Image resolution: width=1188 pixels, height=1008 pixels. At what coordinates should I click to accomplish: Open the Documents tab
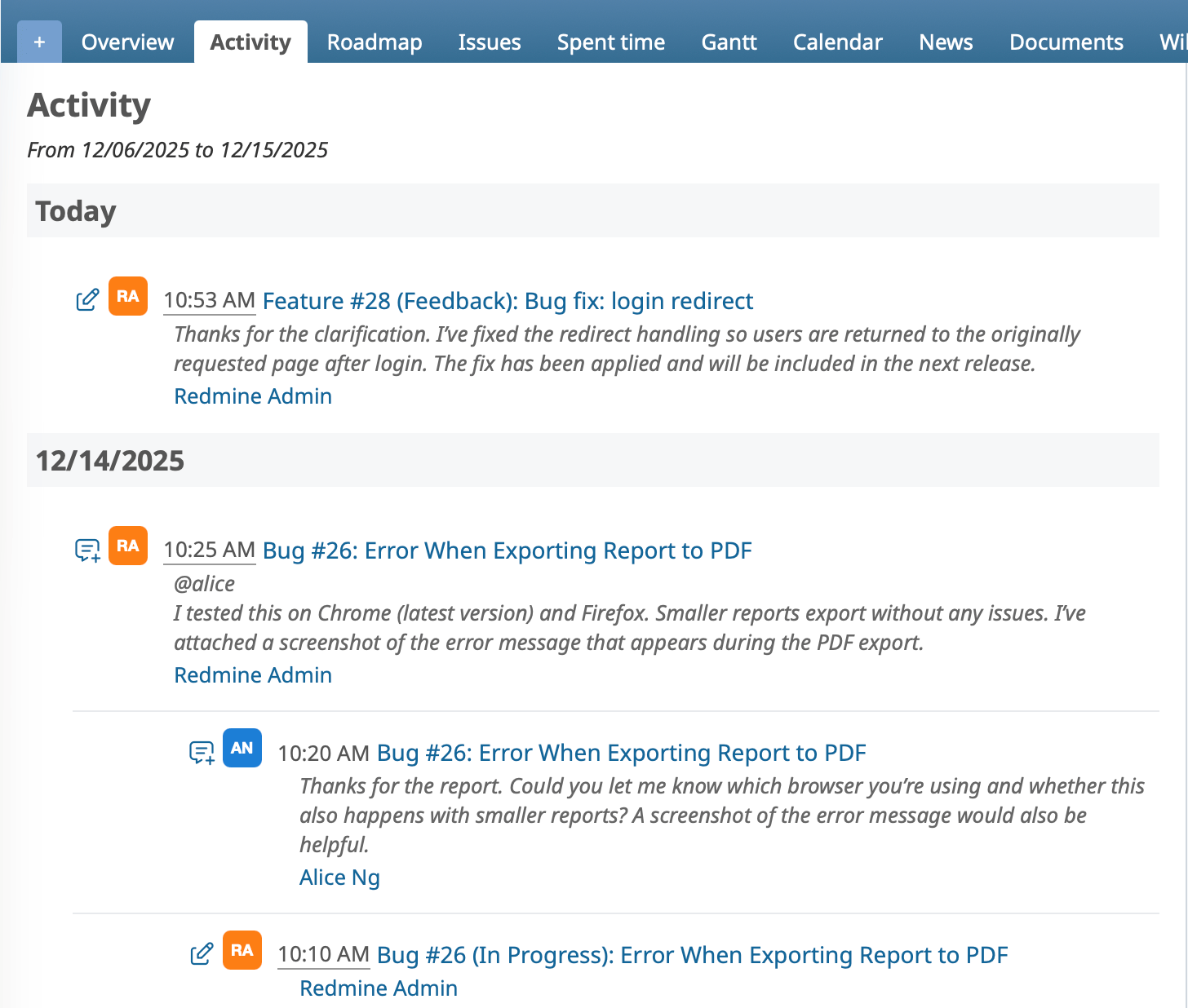coord(1066,42)
